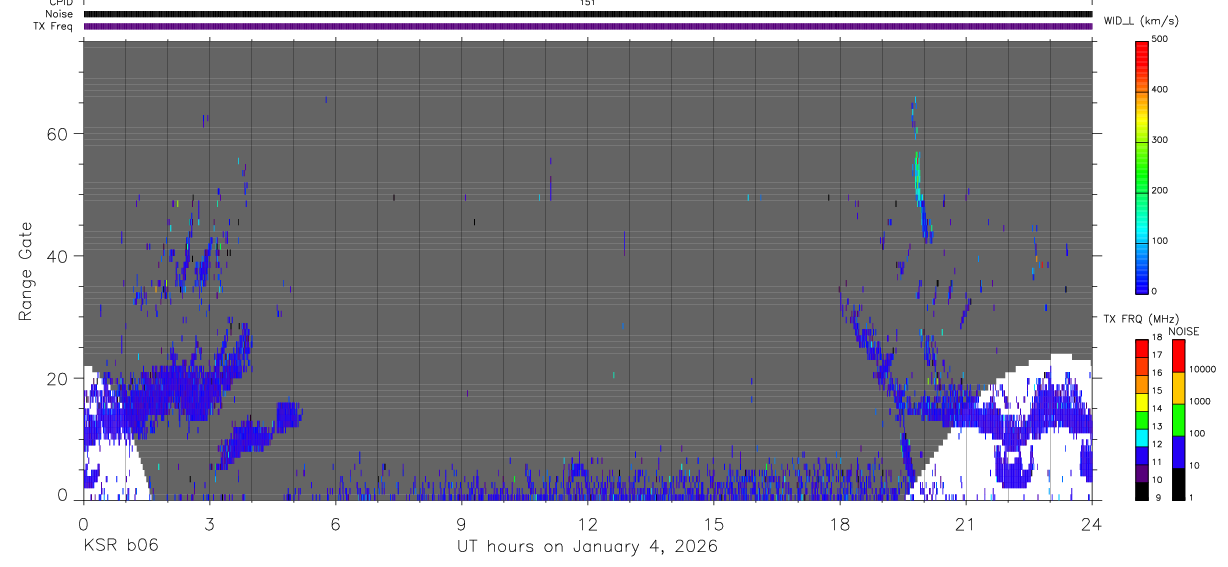Click the red segment of the TX FRQ legend
The width and height of the screenshot is (1228, 567).
coord(1141,348)
